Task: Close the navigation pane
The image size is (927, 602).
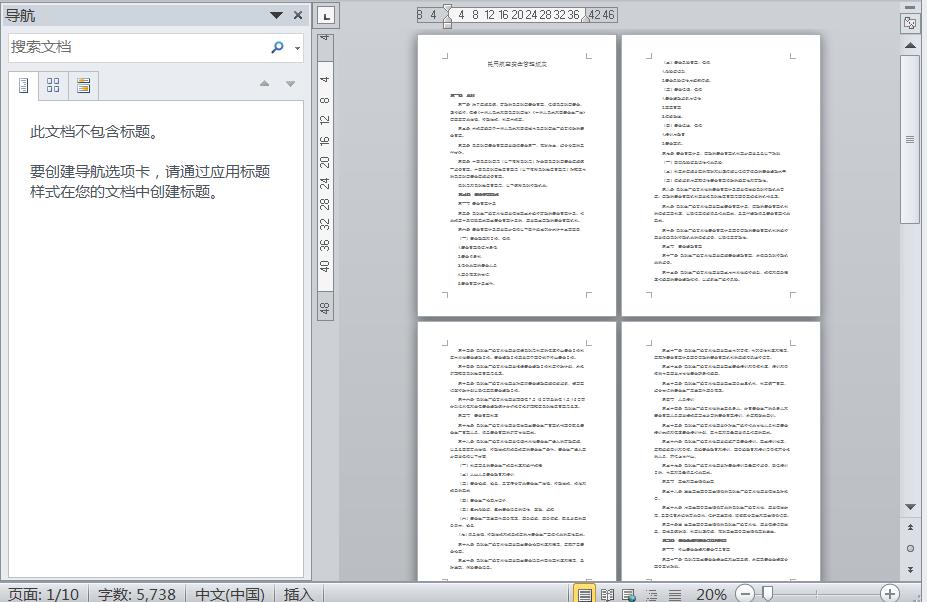Action: pyautogui.click(x=298, y=15)
